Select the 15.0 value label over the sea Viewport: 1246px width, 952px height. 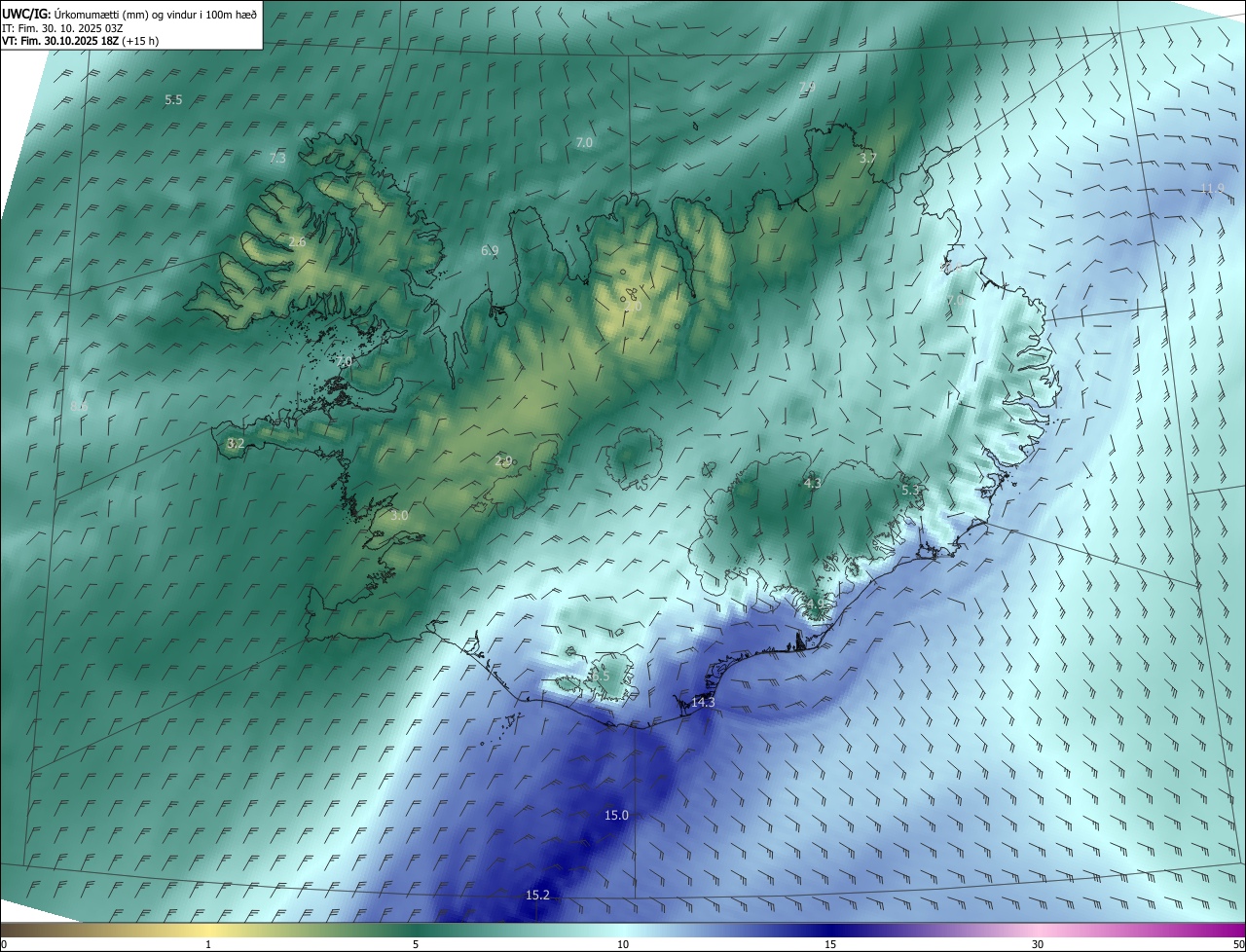pos(616,816)
